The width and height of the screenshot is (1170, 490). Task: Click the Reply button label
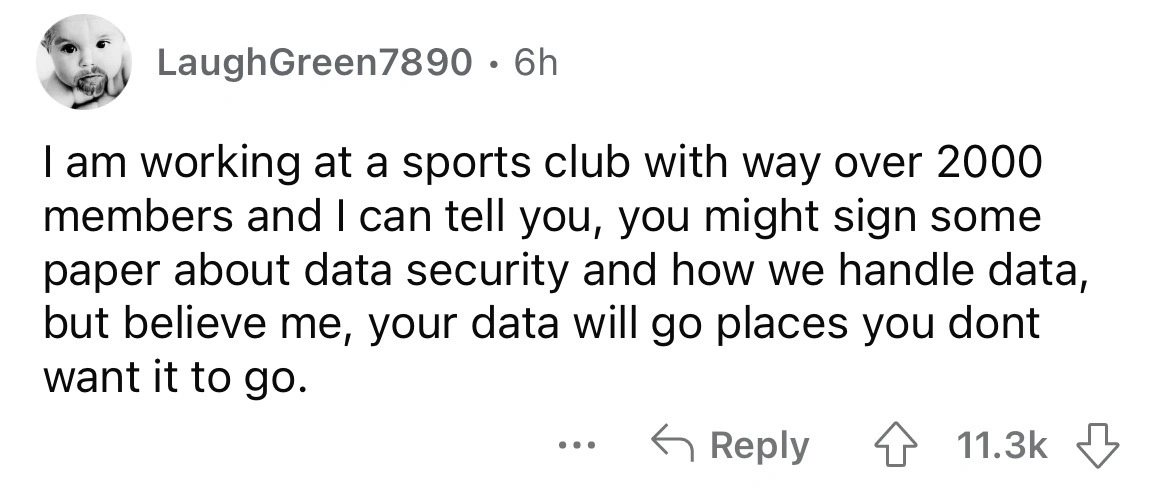[761, 446]
